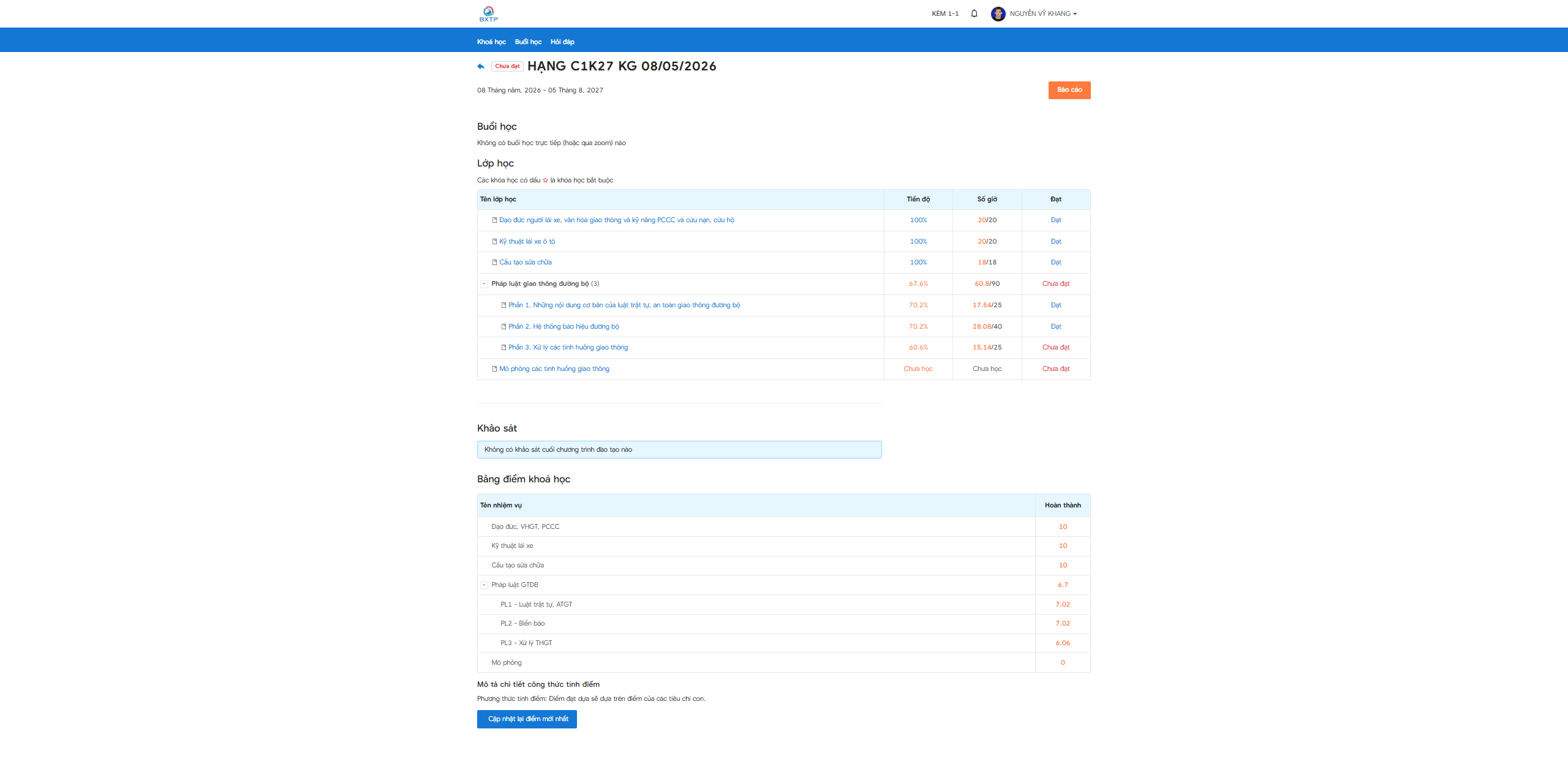The height and width of the screenshot is (778, 1568).
Task: Click the course date range text
Action: pos(540,90)
